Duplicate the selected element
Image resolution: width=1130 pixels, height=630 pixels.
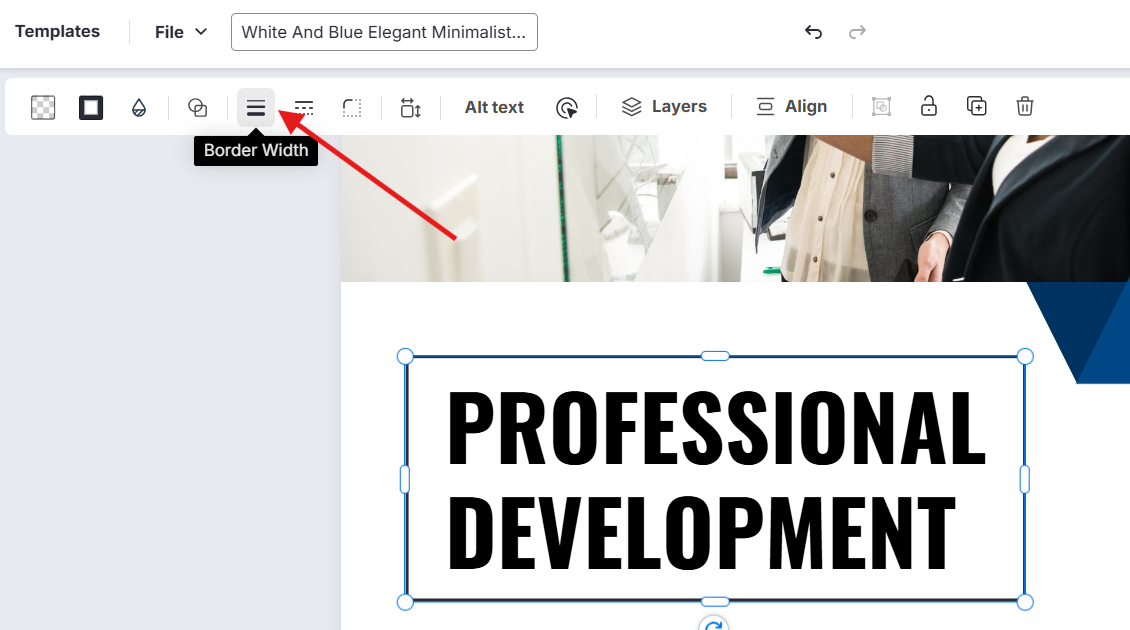coord(977,107)
